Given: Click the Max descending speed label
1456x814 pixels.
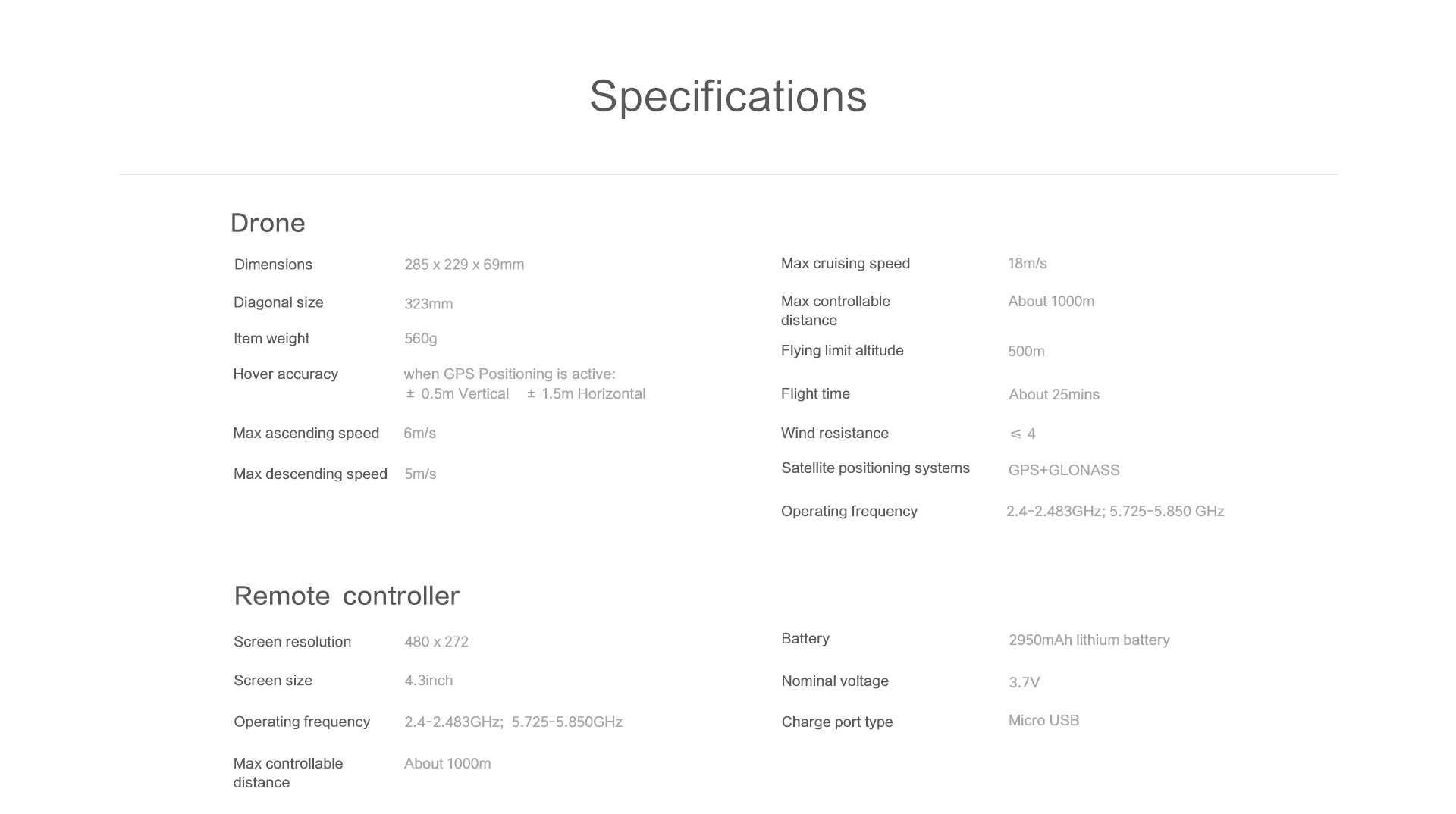Looking at the screenshot, I should click(310, 474).
